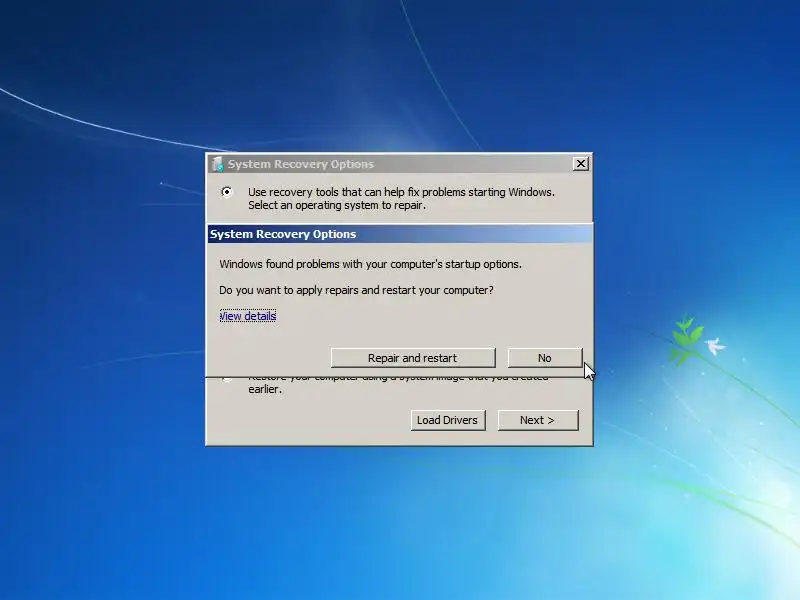Open the View details link
800x600 pixels.
(248, 316)
